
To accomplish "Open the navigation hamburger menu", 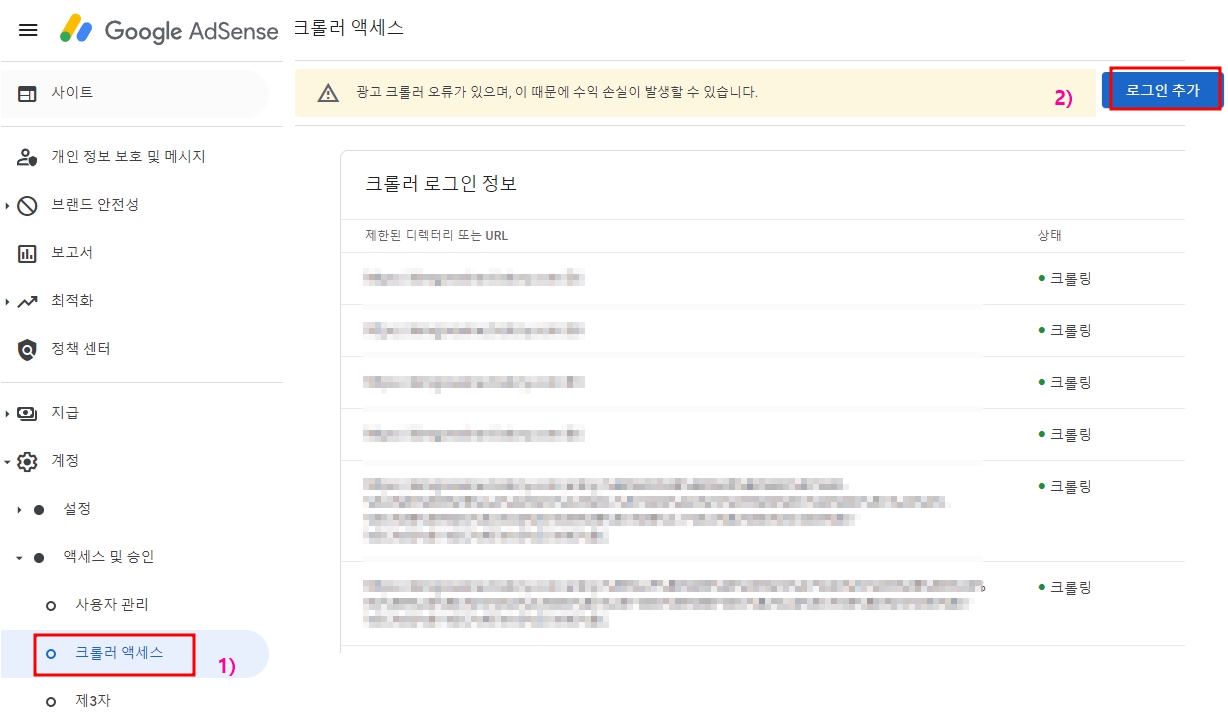I will click(x=27, y=29).
